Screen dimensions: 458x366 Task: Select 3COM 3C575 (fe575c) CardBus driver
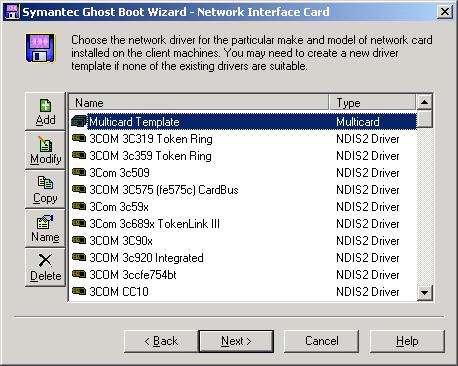coord(243,189)
